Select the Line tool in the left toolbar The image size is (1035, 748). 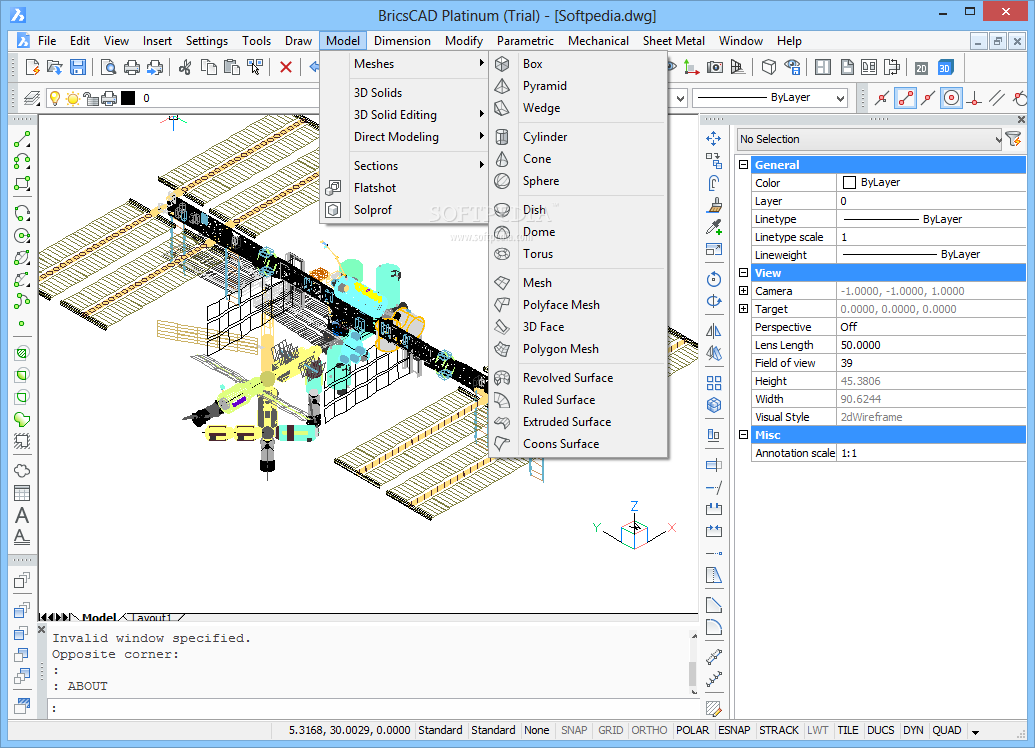22,139
